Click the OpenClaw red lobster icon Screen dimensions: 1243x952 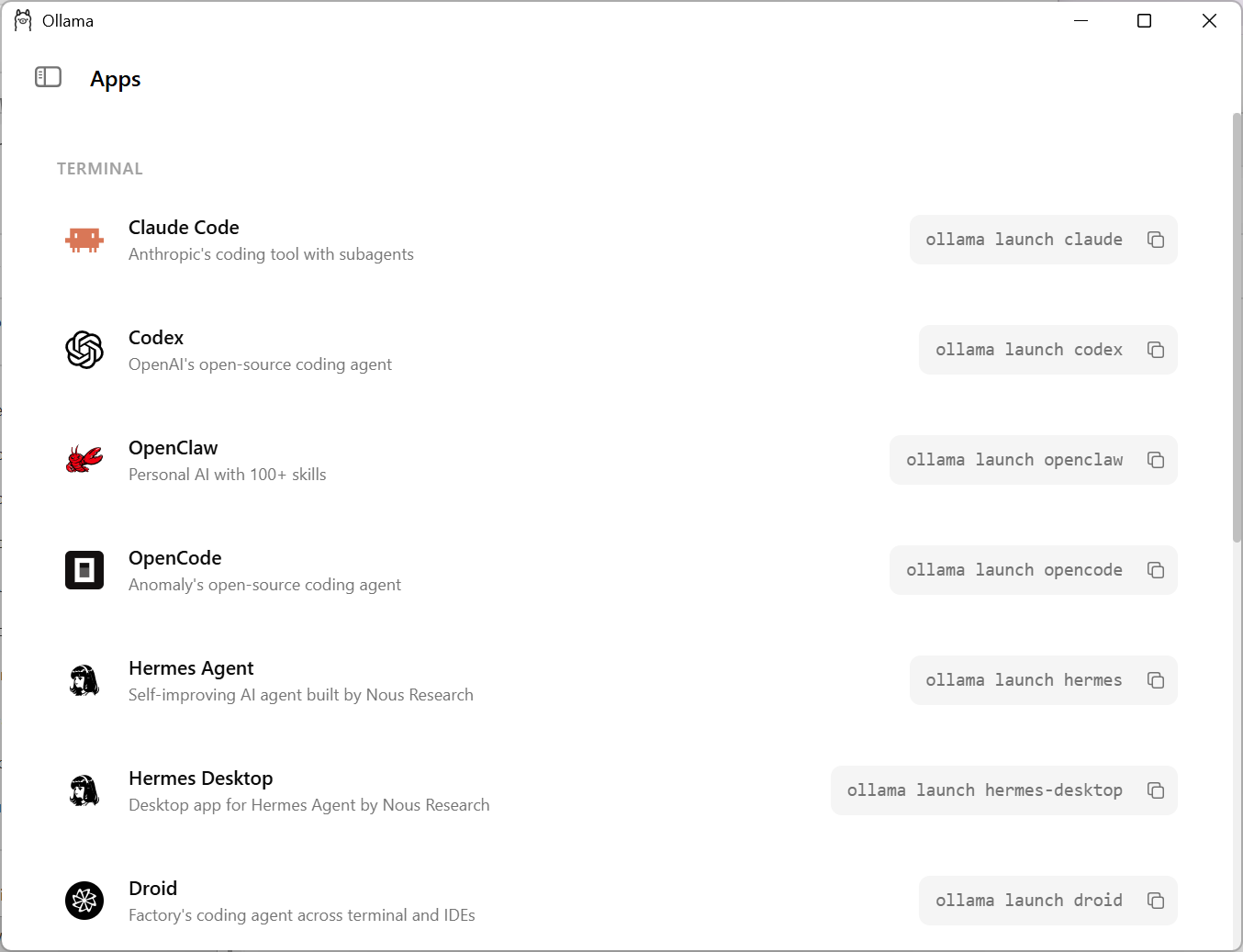click(84, 460)
